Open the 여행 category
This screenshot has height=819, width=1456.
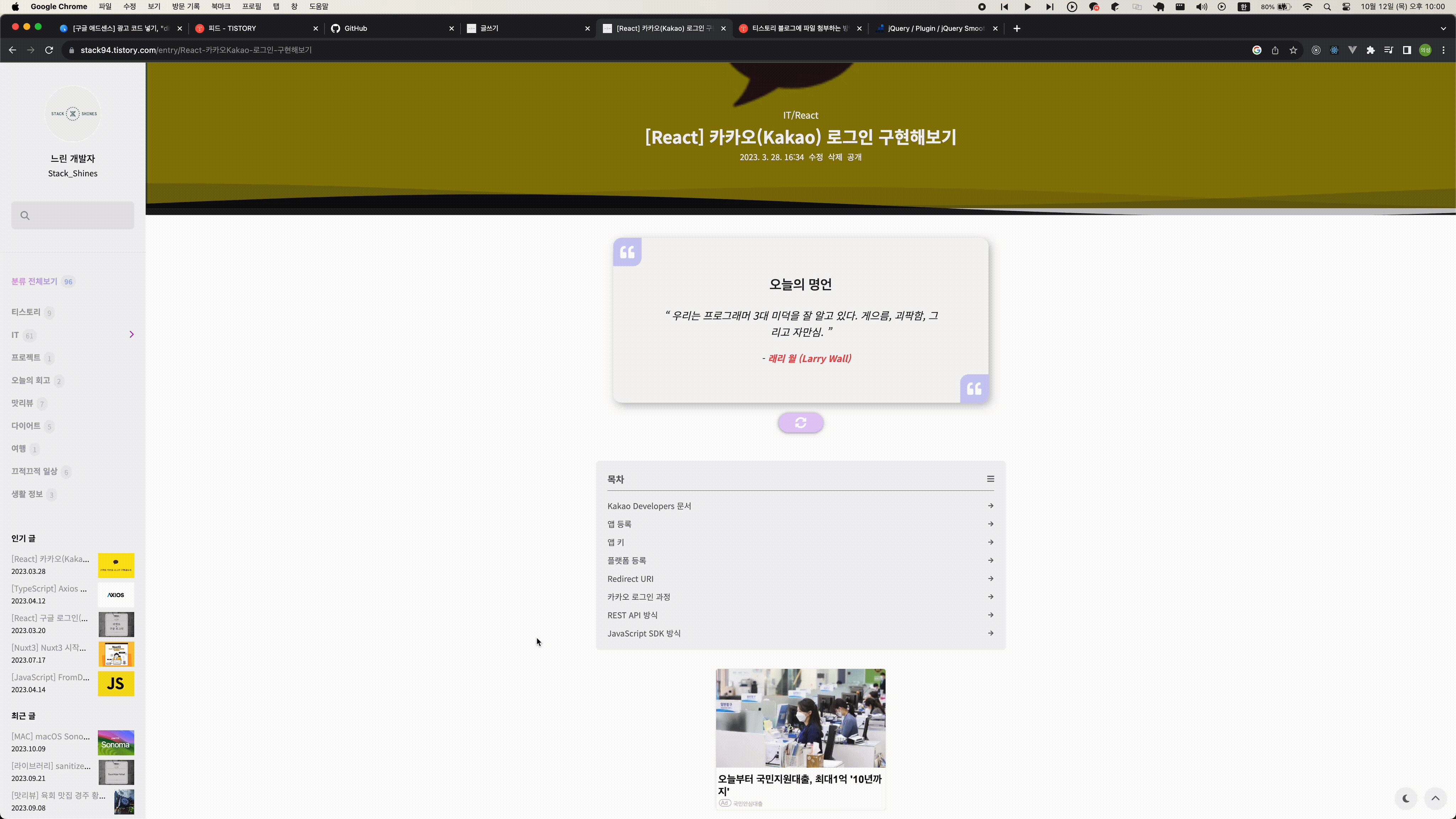tap(18, 449)
